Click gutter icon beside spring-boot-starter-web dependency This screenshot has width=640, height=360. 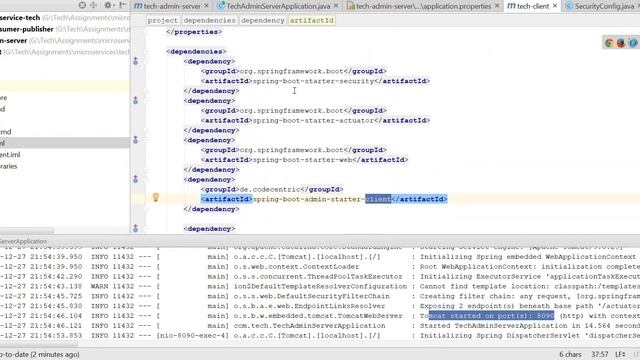pyautogui.click(x=136, y=140)
